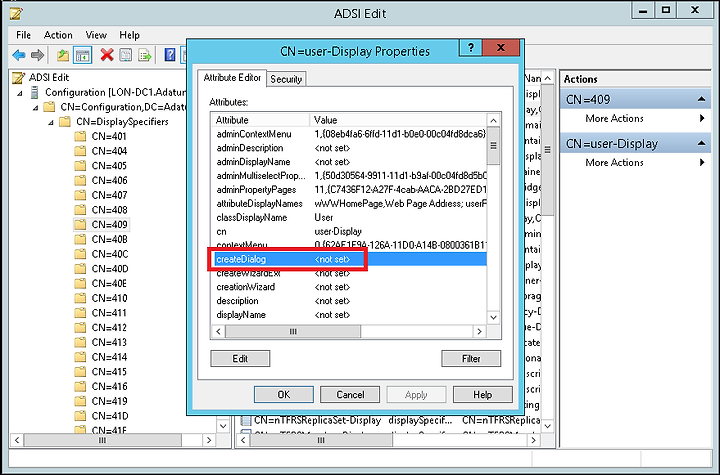Open the View menu

pyautogui.click(x=96, y=35)
